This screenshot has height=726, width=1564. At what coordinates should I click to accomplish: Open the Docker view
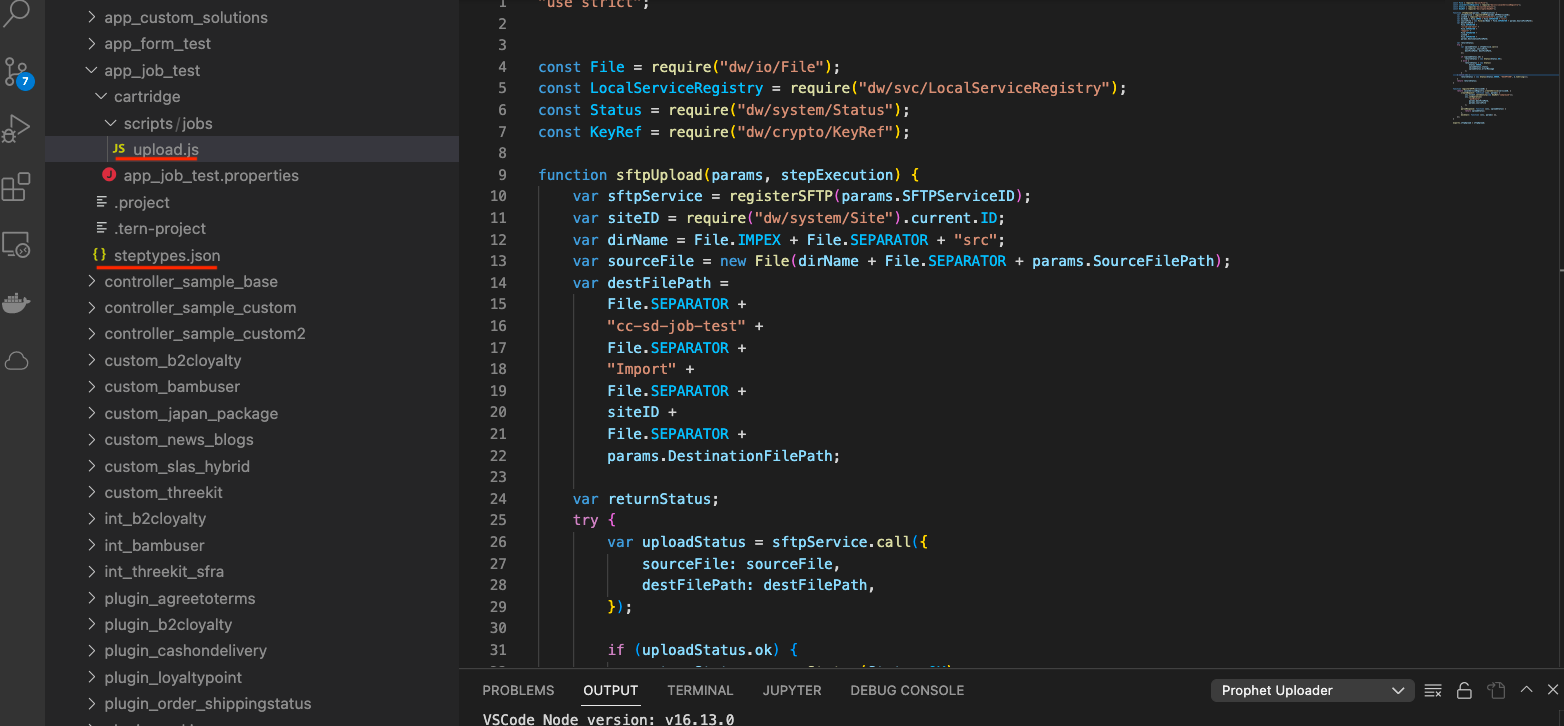[x=17, y=303]
